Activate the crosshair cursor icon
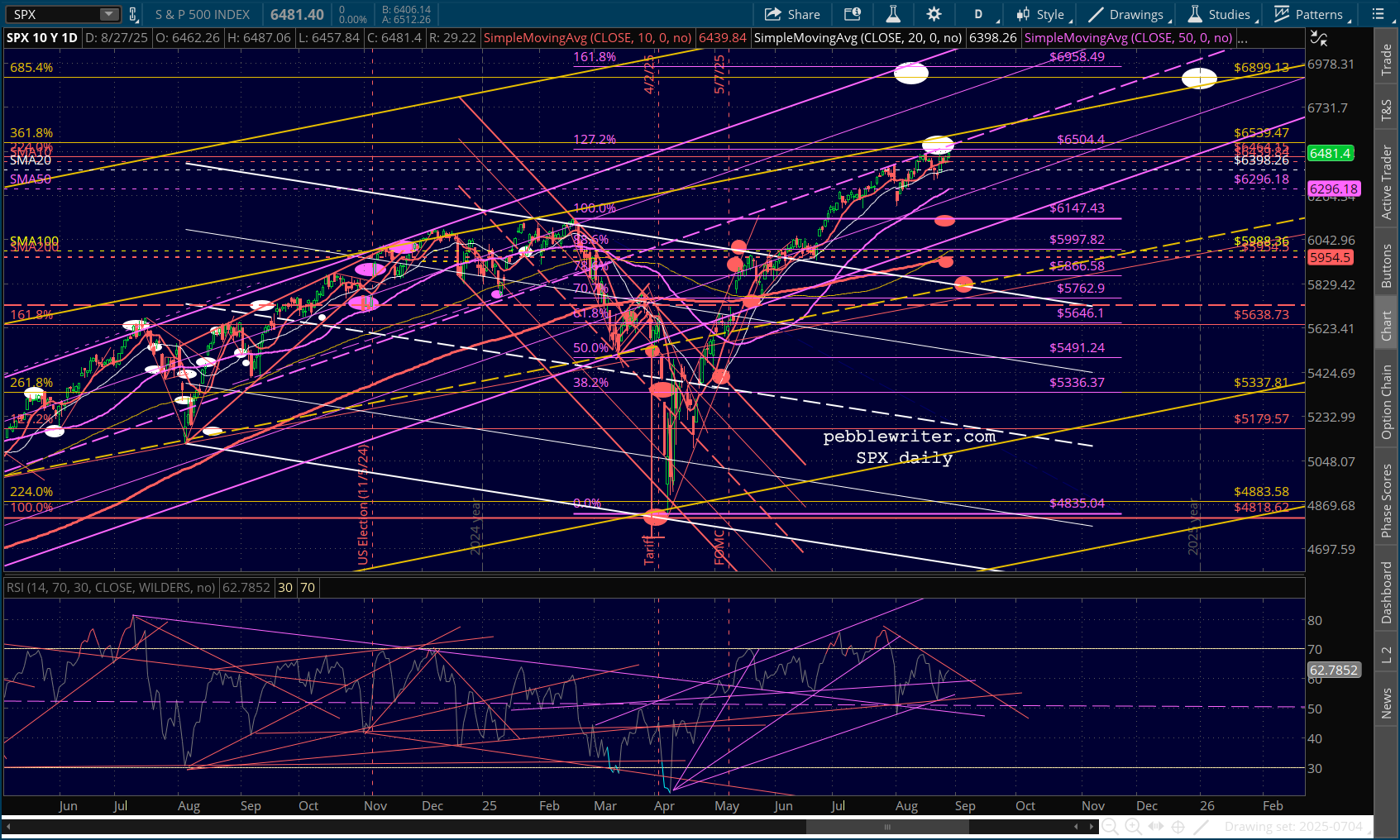This screenshot has height=840, width=1400. (1178, 826)
